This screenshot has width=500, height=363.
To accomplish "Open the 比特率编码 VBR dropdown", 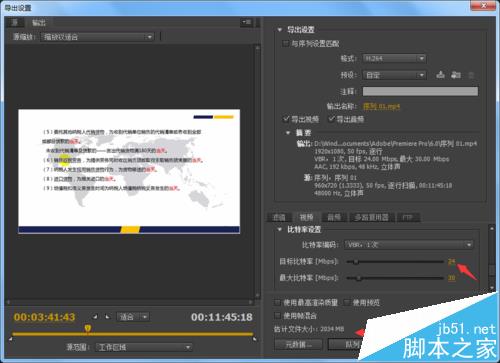I will [x=409, y=245].
